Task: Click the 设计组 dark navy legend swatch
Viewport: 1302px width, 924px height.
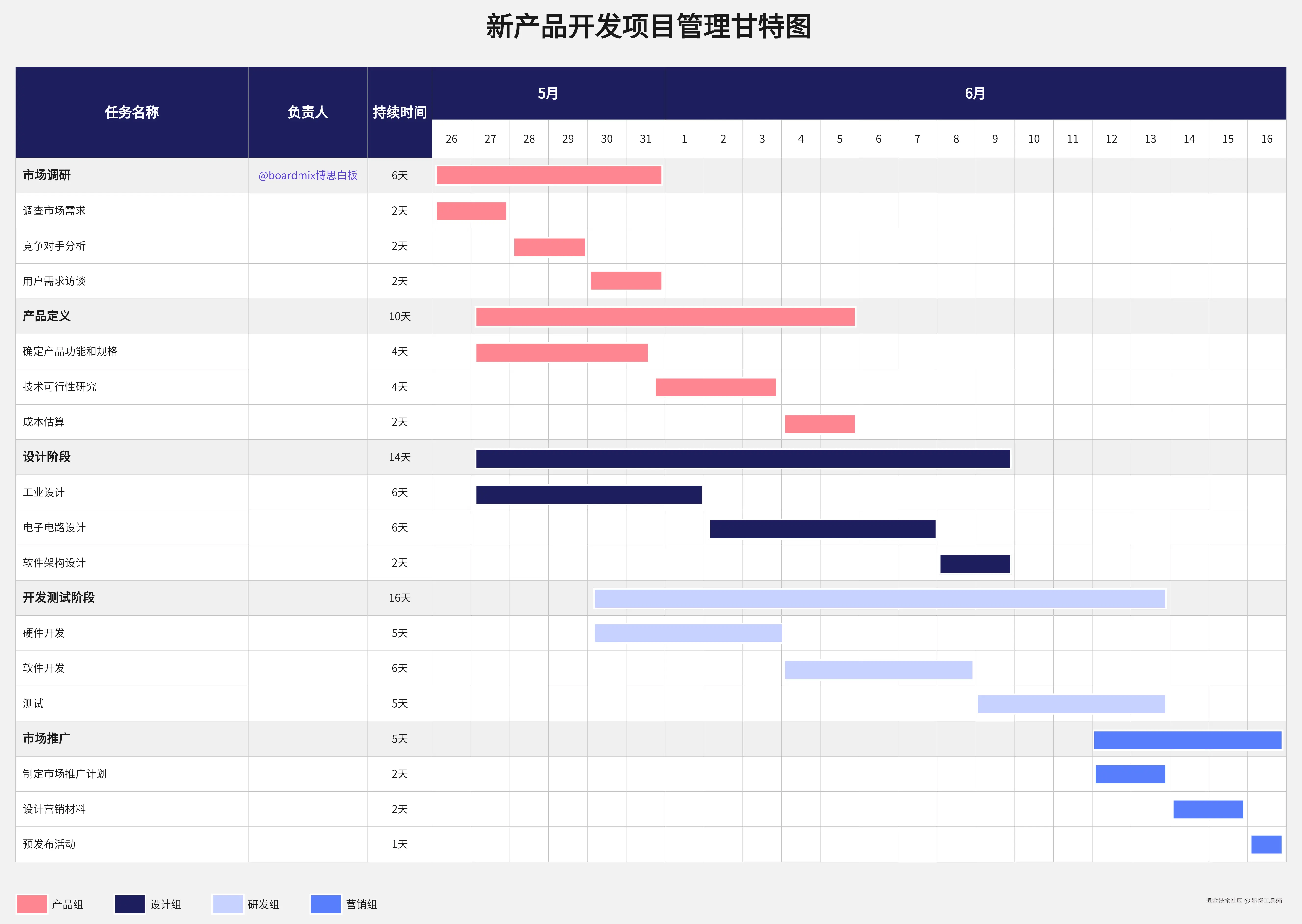Action: pyautogui.click(x=130, y=904)
